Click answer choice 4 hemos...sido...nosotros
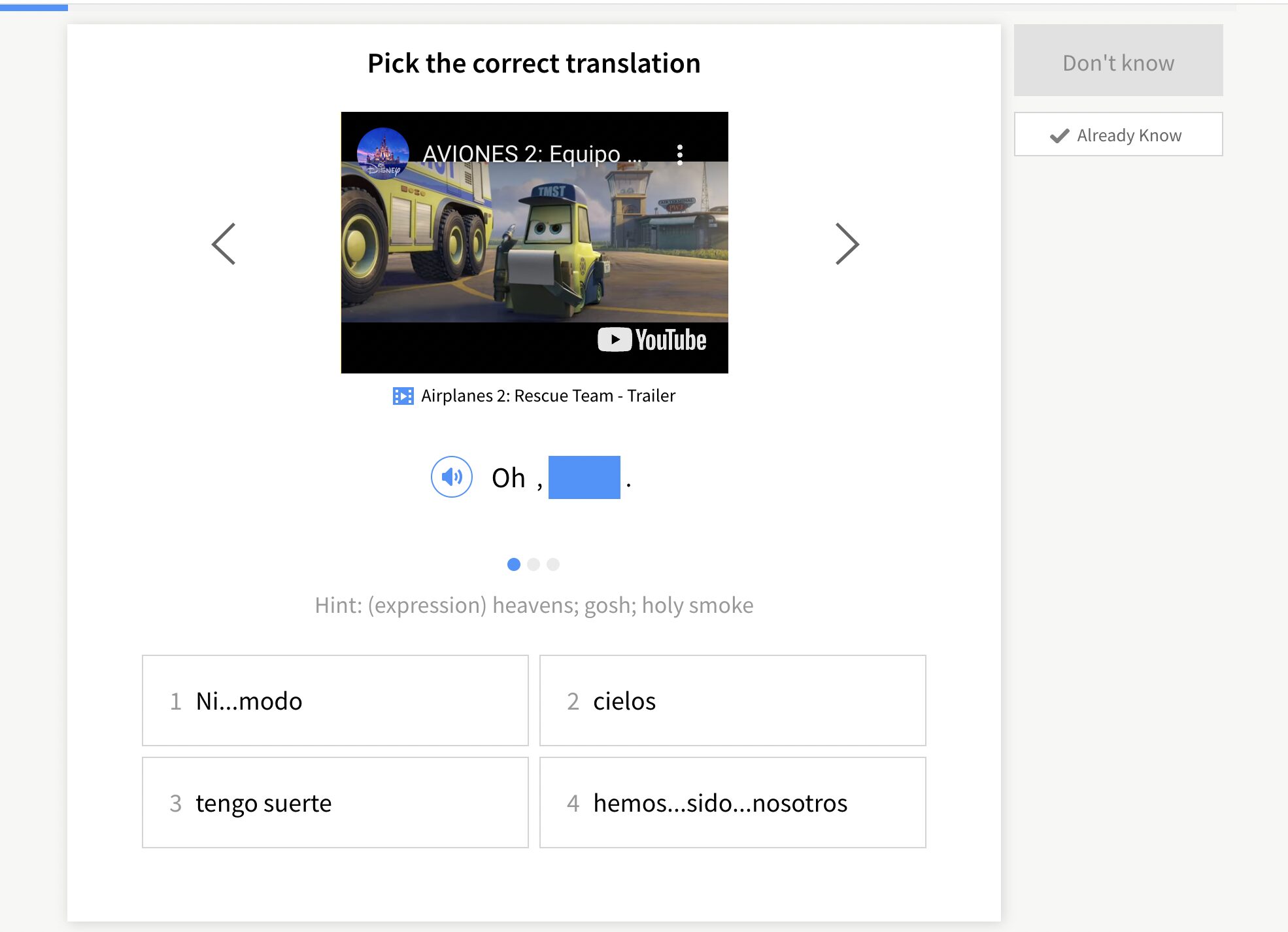Screen dimensions: 1288x932 pos(732,802)
